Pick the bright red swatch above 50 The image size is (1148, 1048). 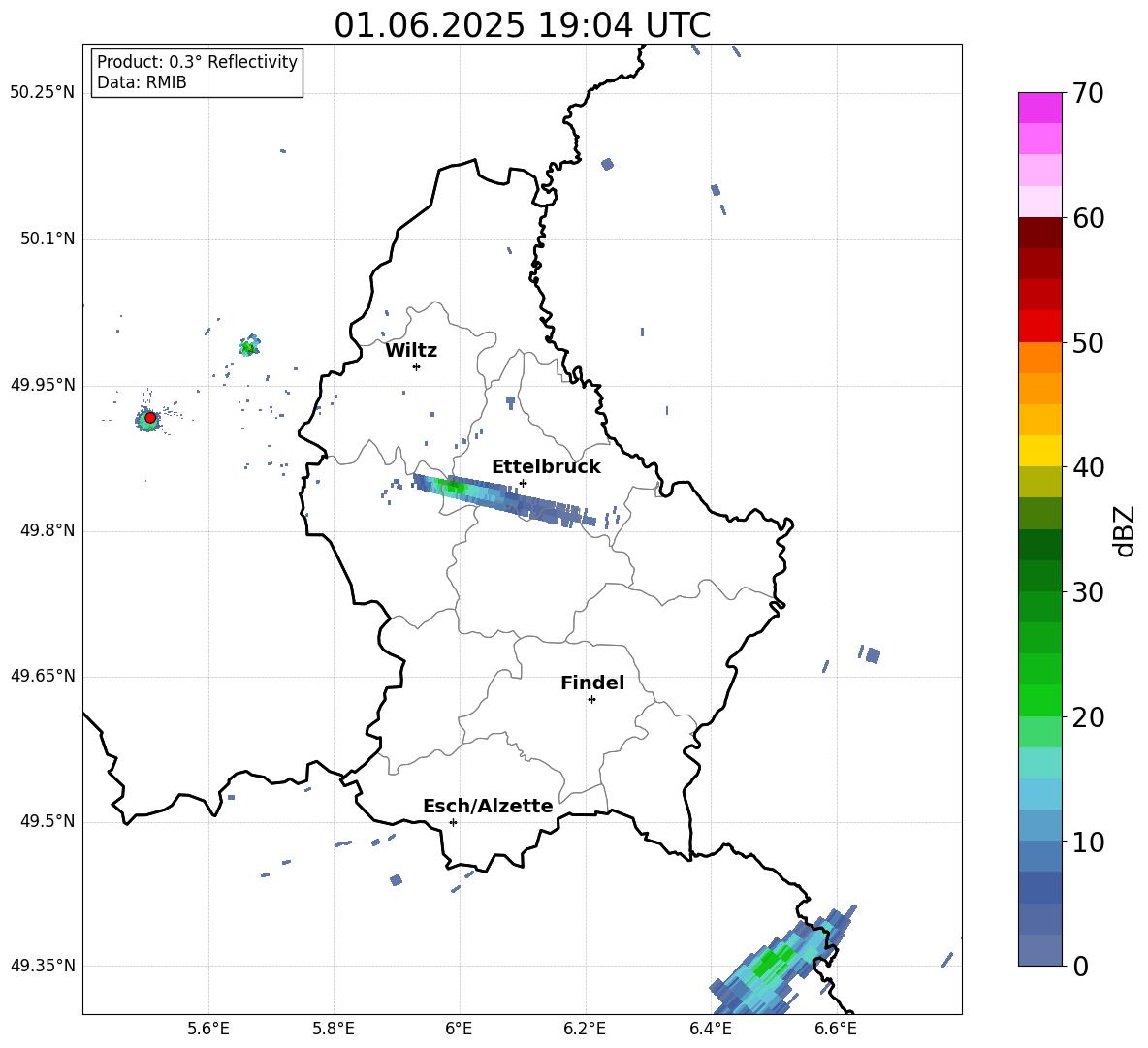(x=1039, y=327)
